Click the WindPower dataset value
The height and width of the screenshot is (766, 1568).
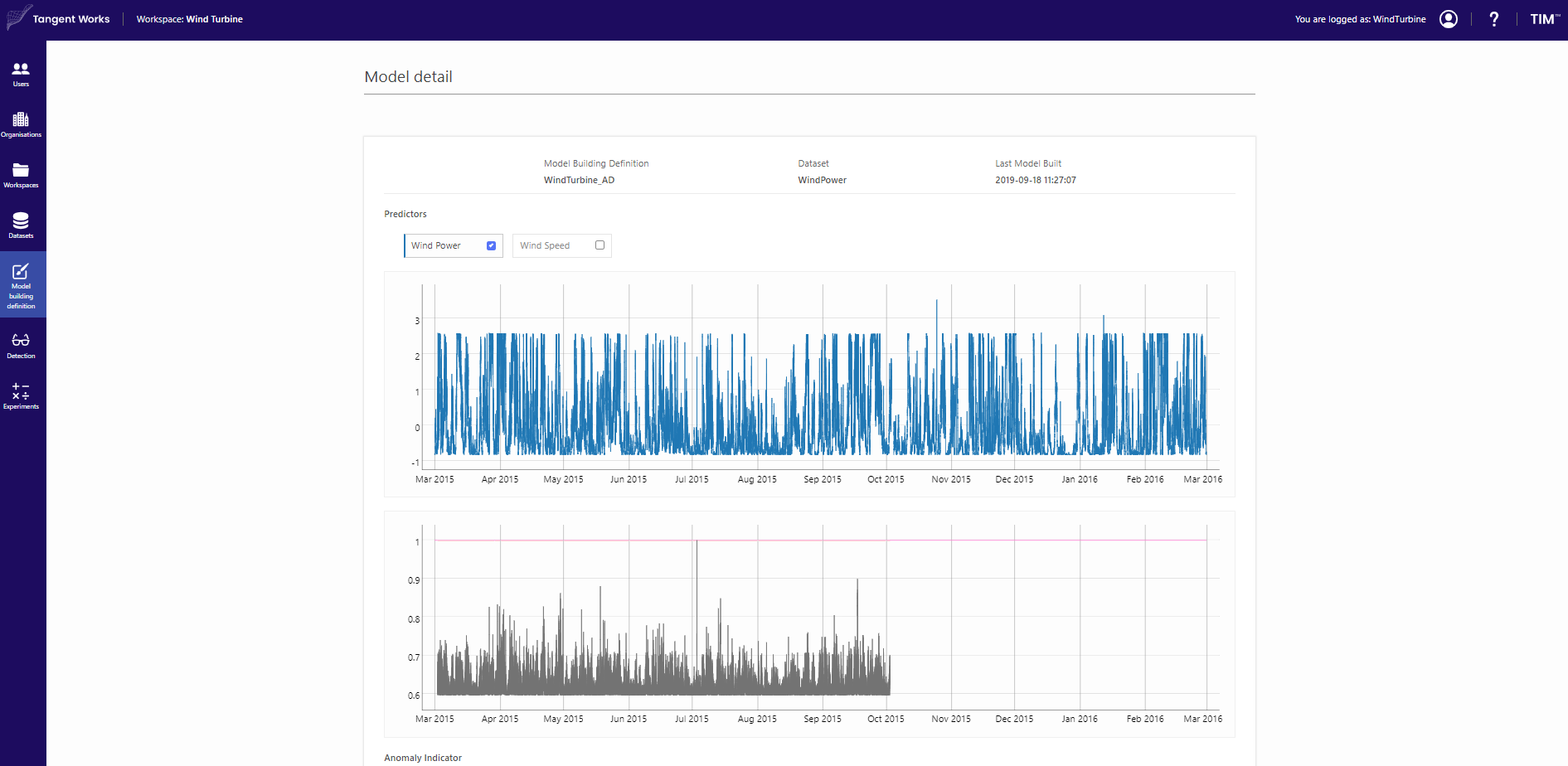coord(822,180)
